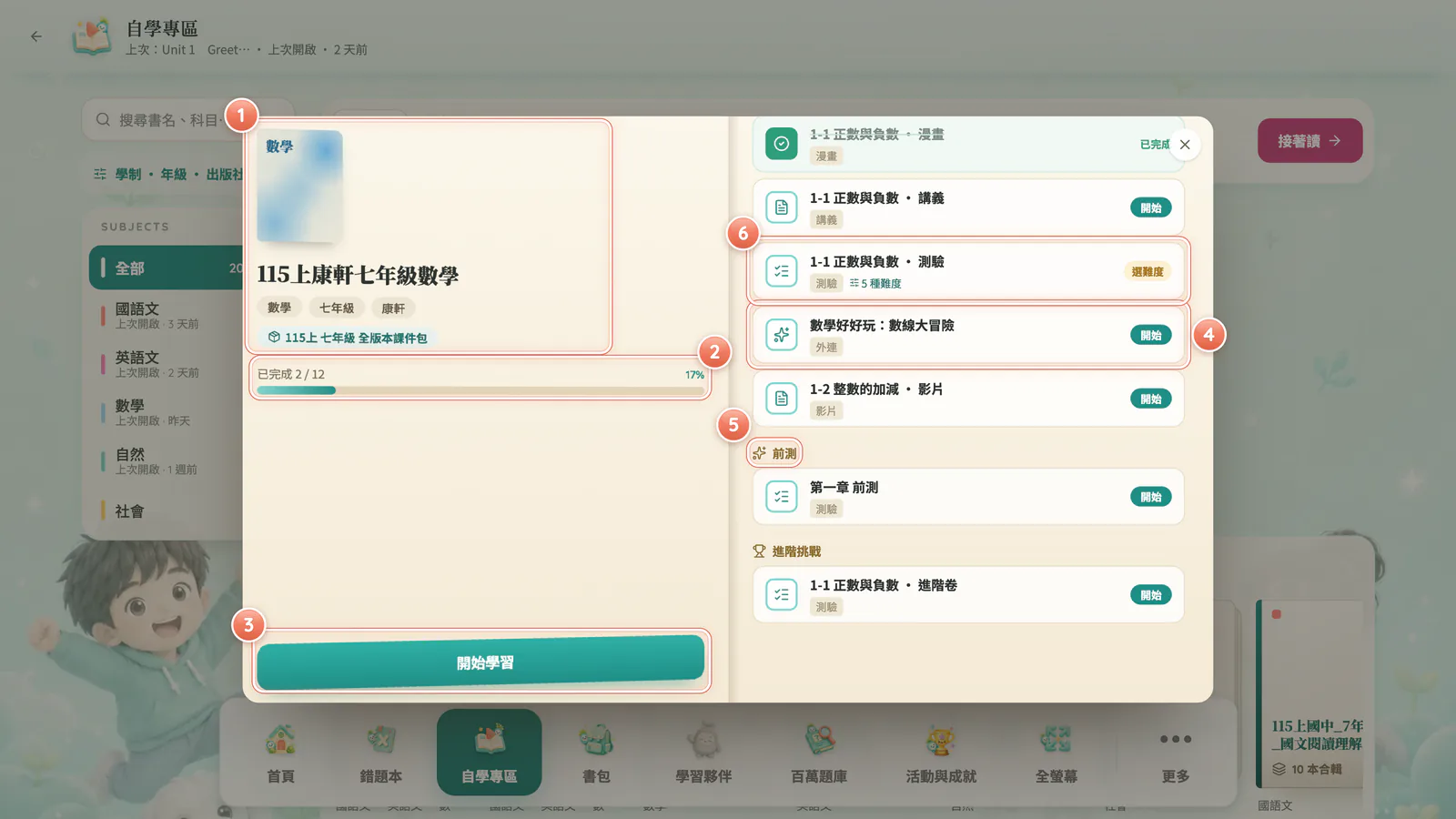Viewport: 1456px width, 819px height.
Task: Click the 1-2 整數的加減 影片 icon
Action: tap(782, 399)
